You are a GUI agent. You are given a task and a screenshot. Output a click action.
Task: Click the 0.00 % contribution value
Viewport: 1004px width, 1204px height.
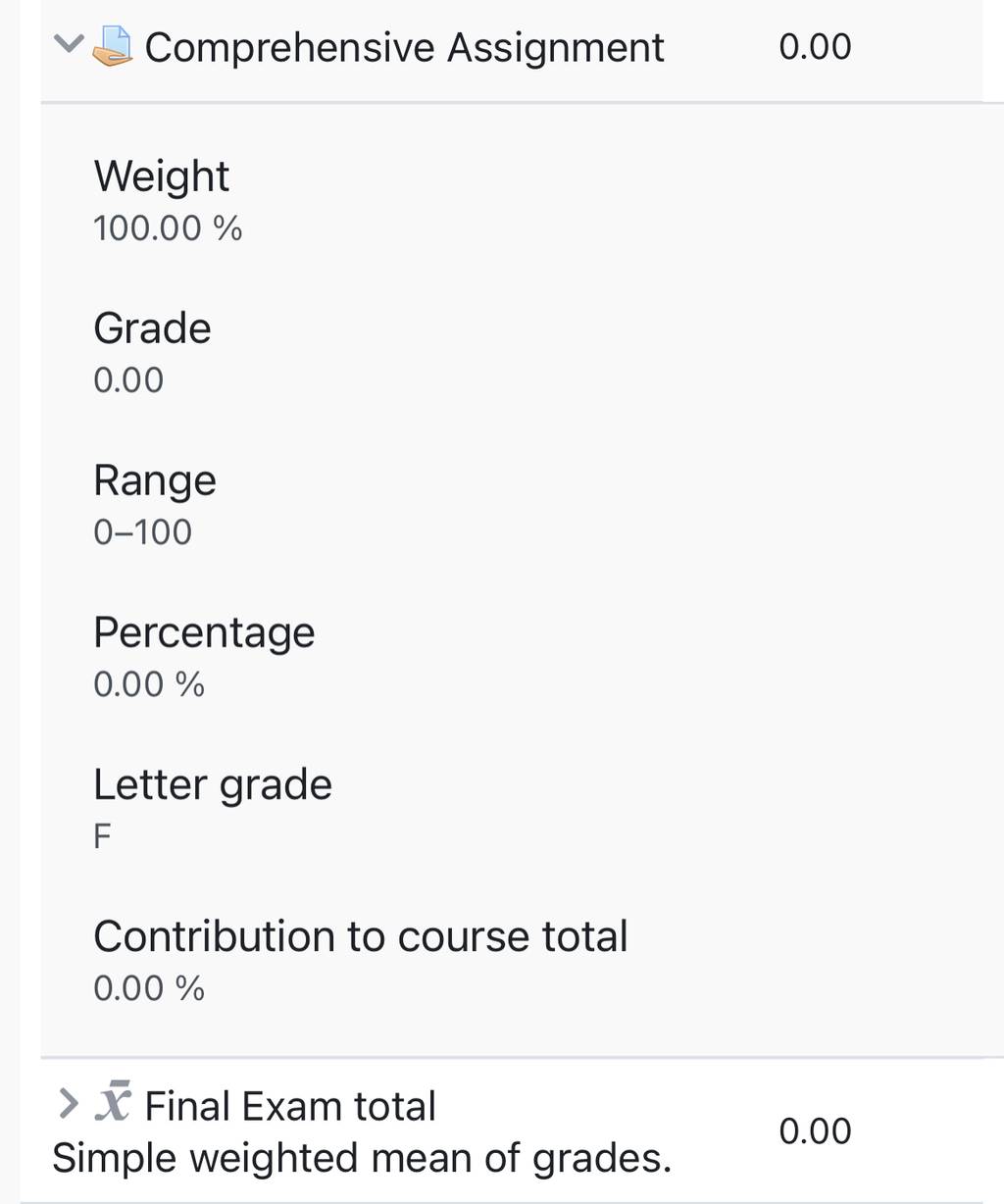click(x=149, y=987)
